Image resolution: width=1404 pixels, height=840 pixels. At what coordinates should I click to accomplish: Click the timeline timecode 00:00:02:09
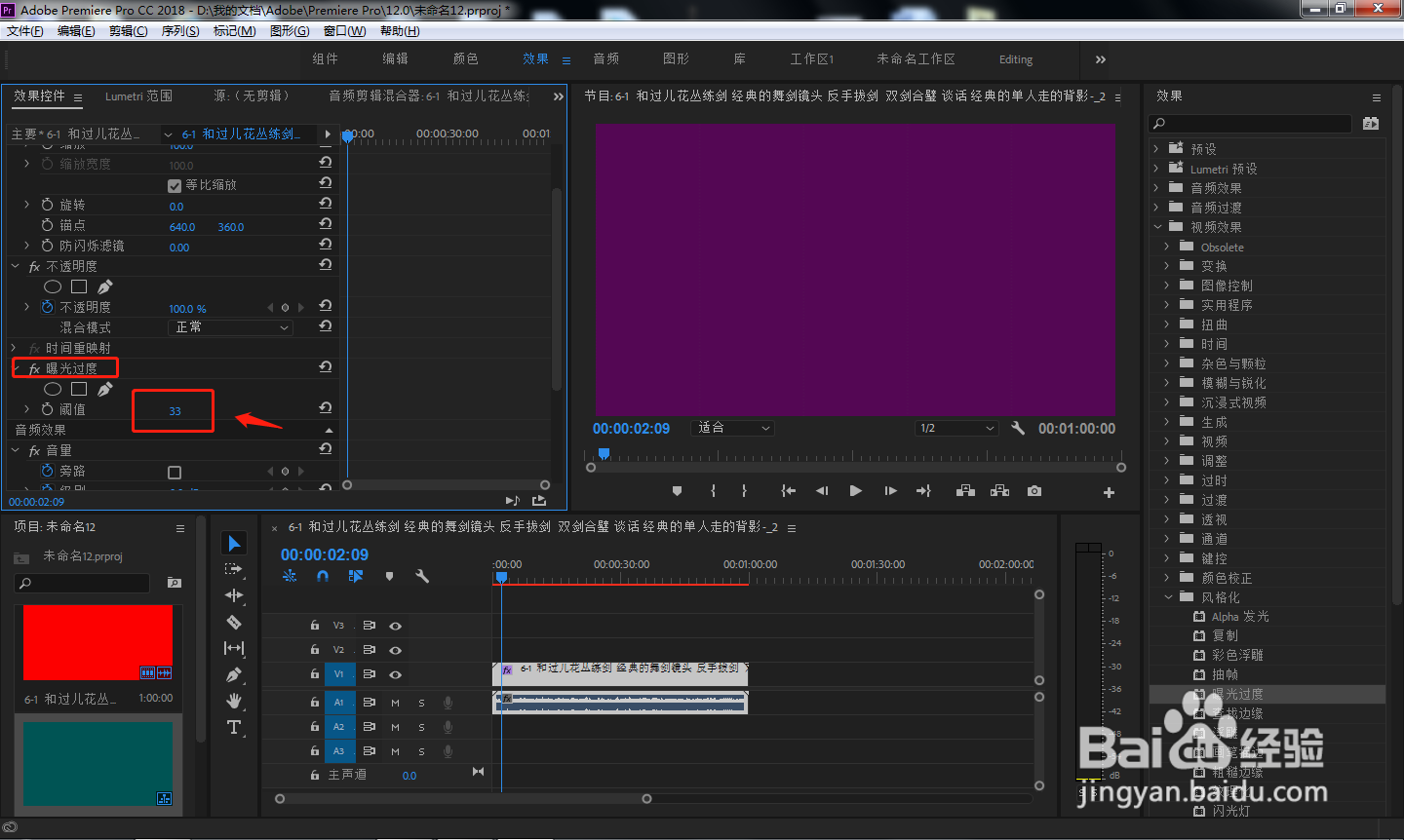325,554
